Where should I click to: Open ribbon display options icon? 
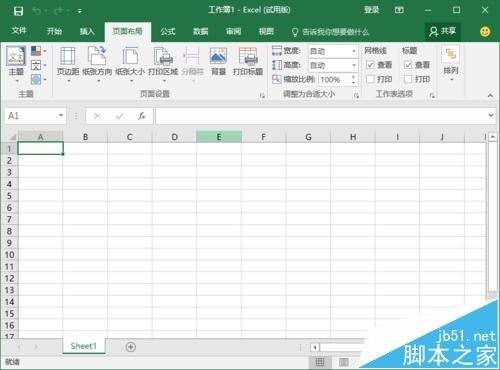[399, 10]
